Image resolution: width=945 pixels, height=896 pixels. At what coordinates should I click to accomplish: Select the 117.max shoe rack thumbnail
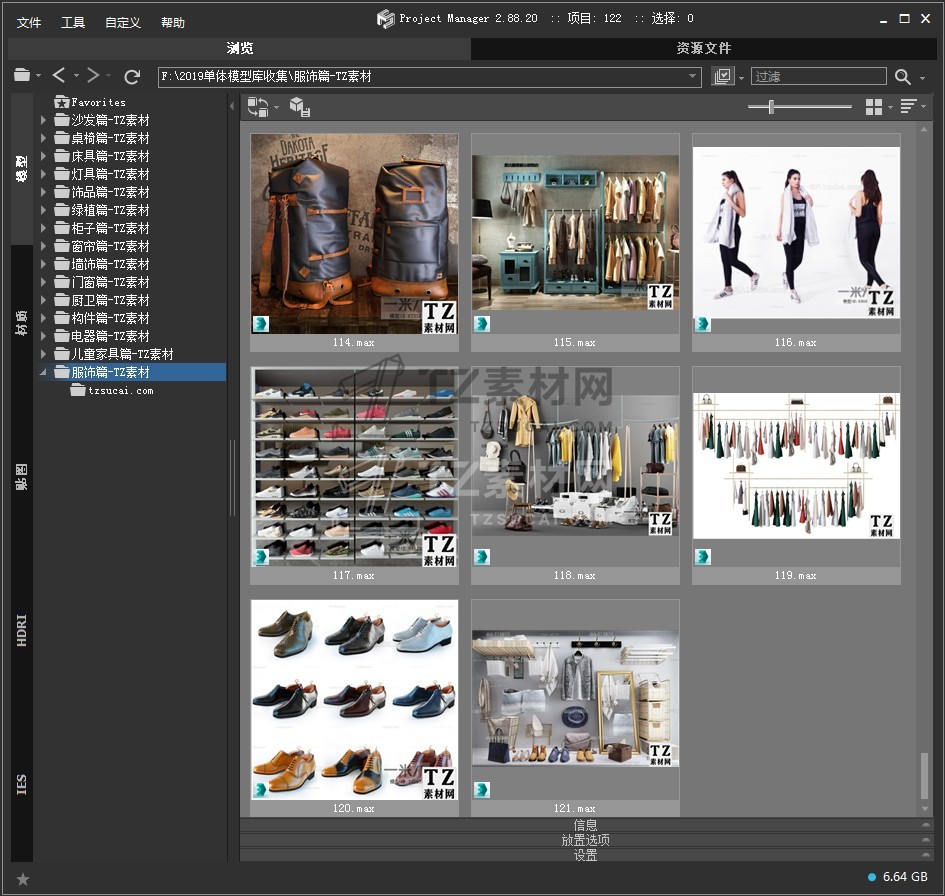click(354, 468)
